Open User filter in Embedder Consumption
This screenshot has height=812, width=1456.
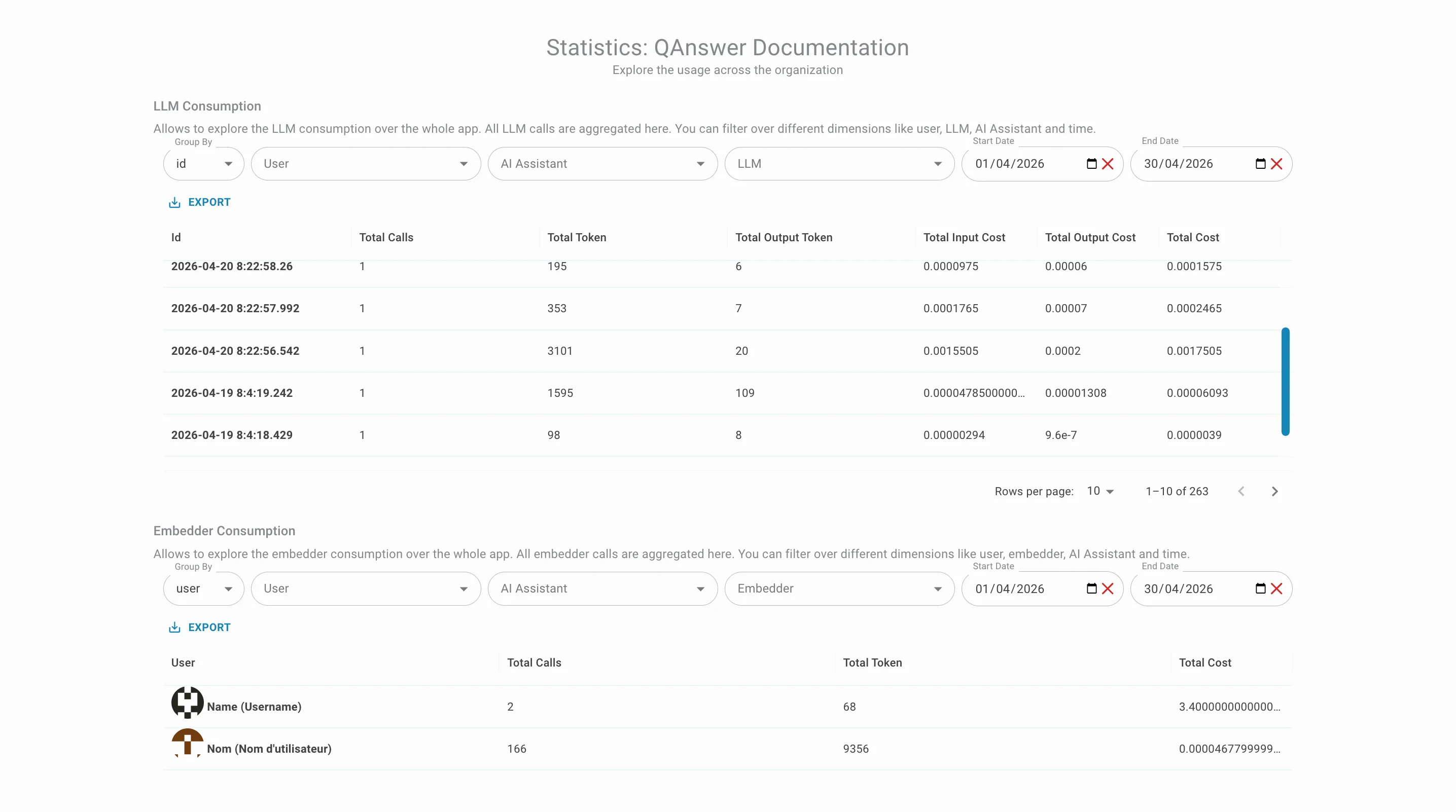(366, 589)
